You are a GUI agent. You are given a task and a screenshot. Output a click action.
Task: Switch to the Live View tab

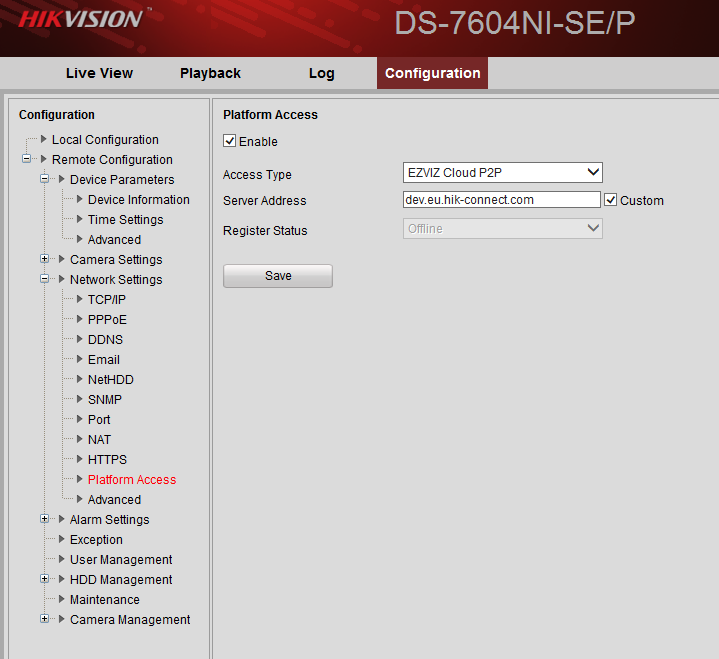pyautogui.click(x=99, y=73)
